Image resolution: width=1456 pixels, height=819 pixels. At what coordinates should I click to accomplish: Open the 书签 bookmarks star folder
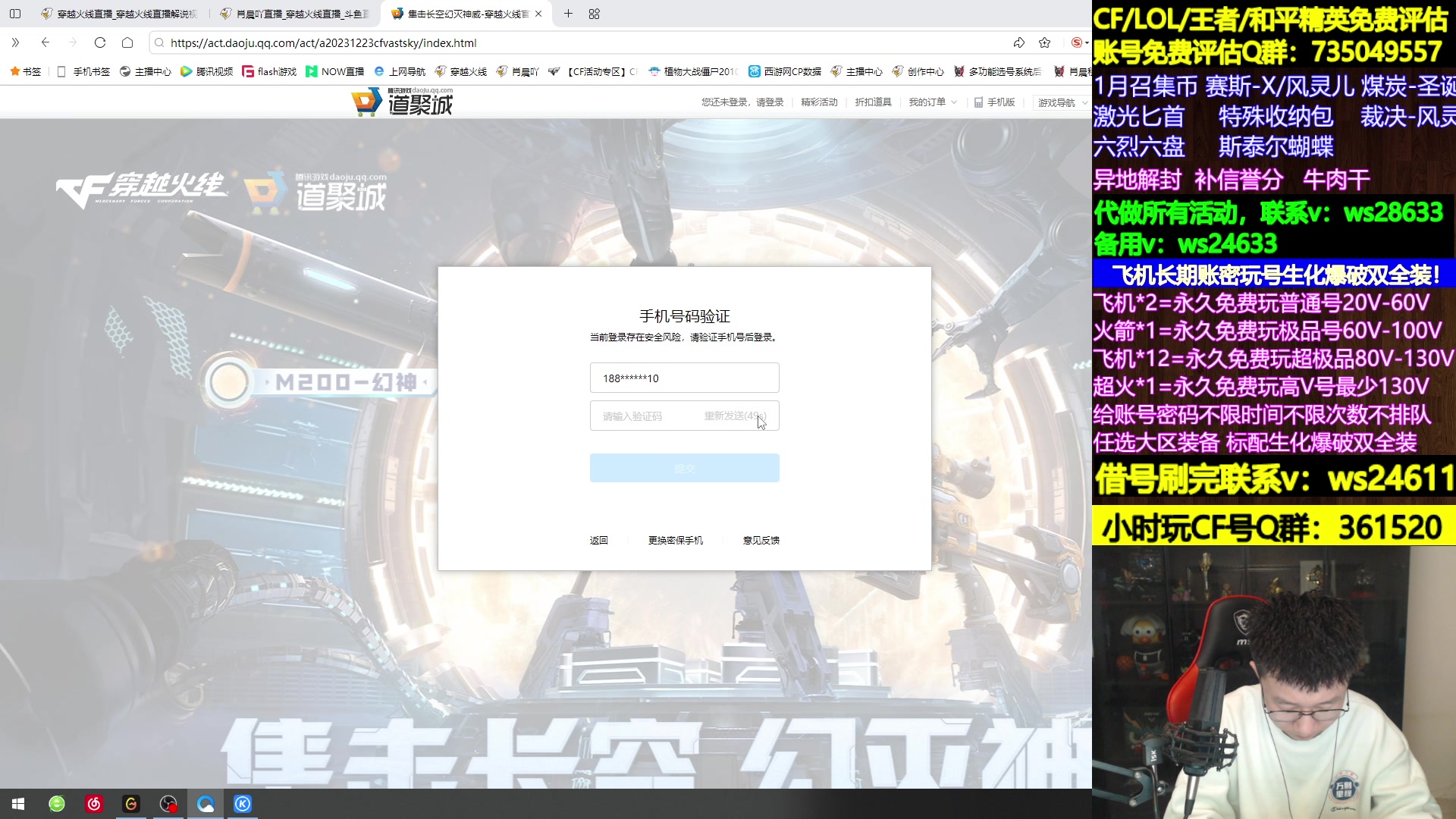[26, 71]
